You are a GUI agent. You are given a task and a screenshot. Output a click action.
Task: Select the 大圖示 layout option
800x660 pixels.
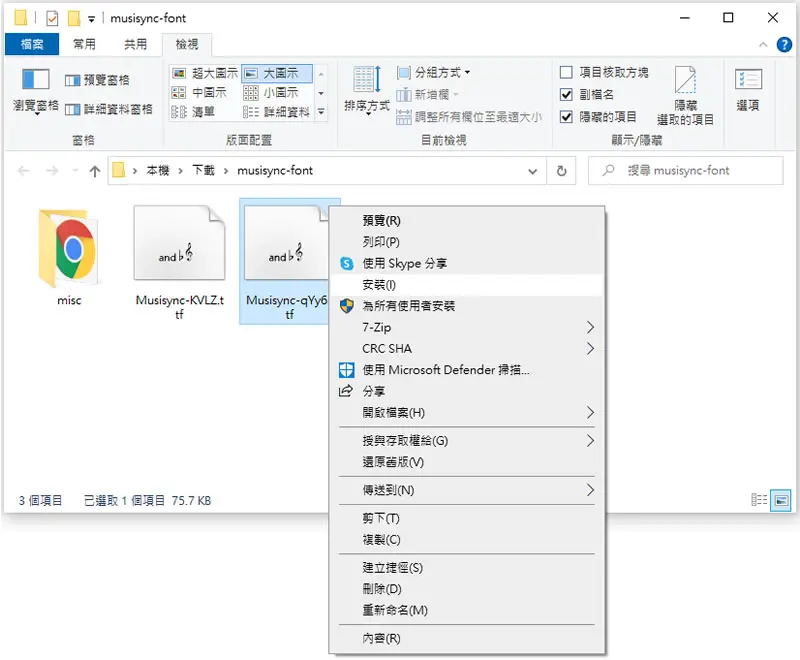pyautogui.click(x=277, y=73)
